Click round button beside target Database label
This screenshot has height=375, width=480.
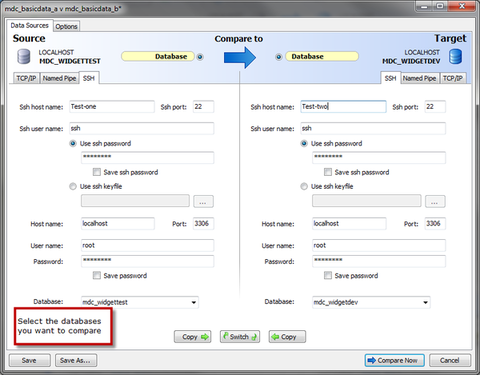pos(279,57)
